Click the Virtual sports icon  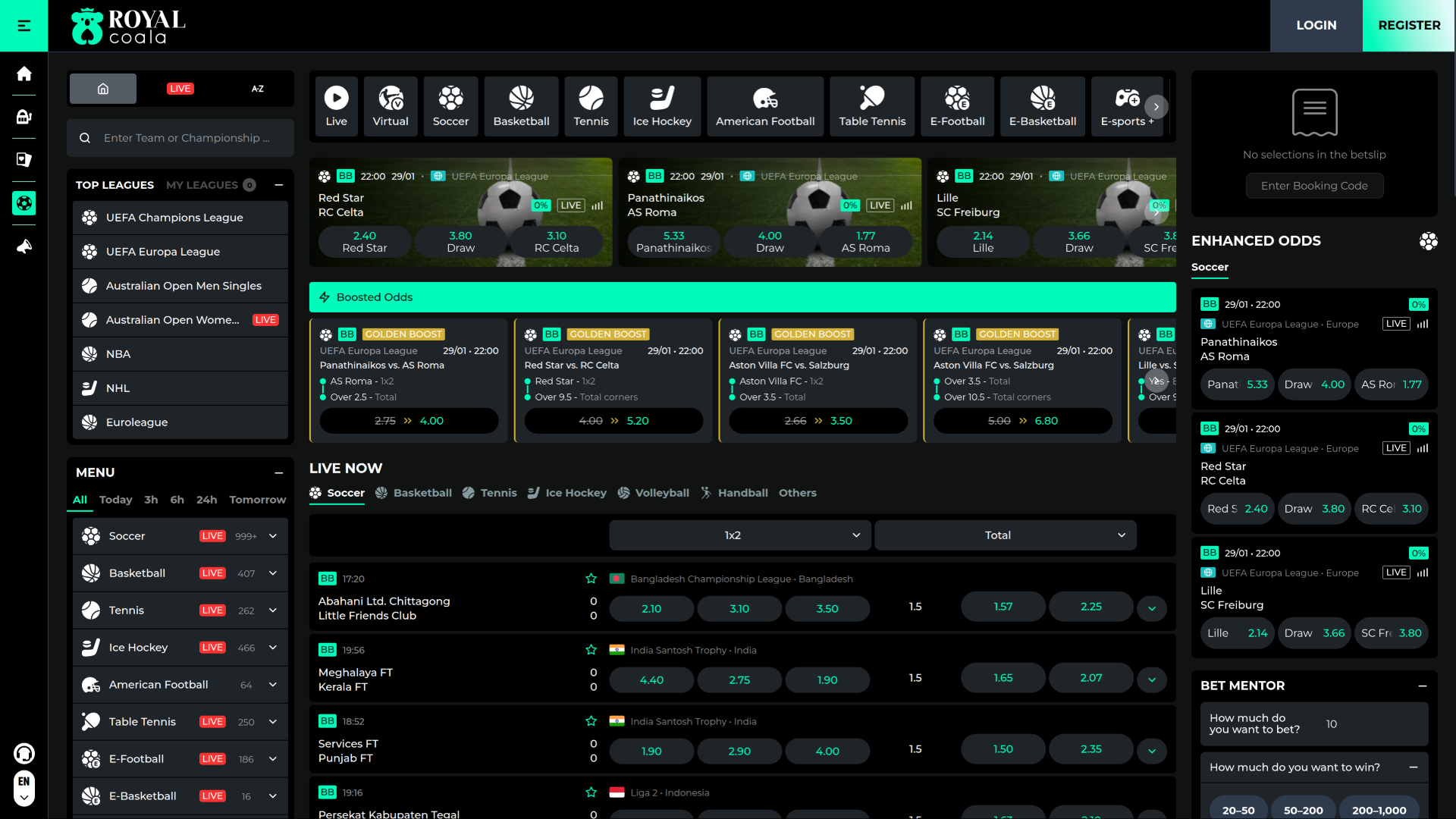click(x=391, y=106)
